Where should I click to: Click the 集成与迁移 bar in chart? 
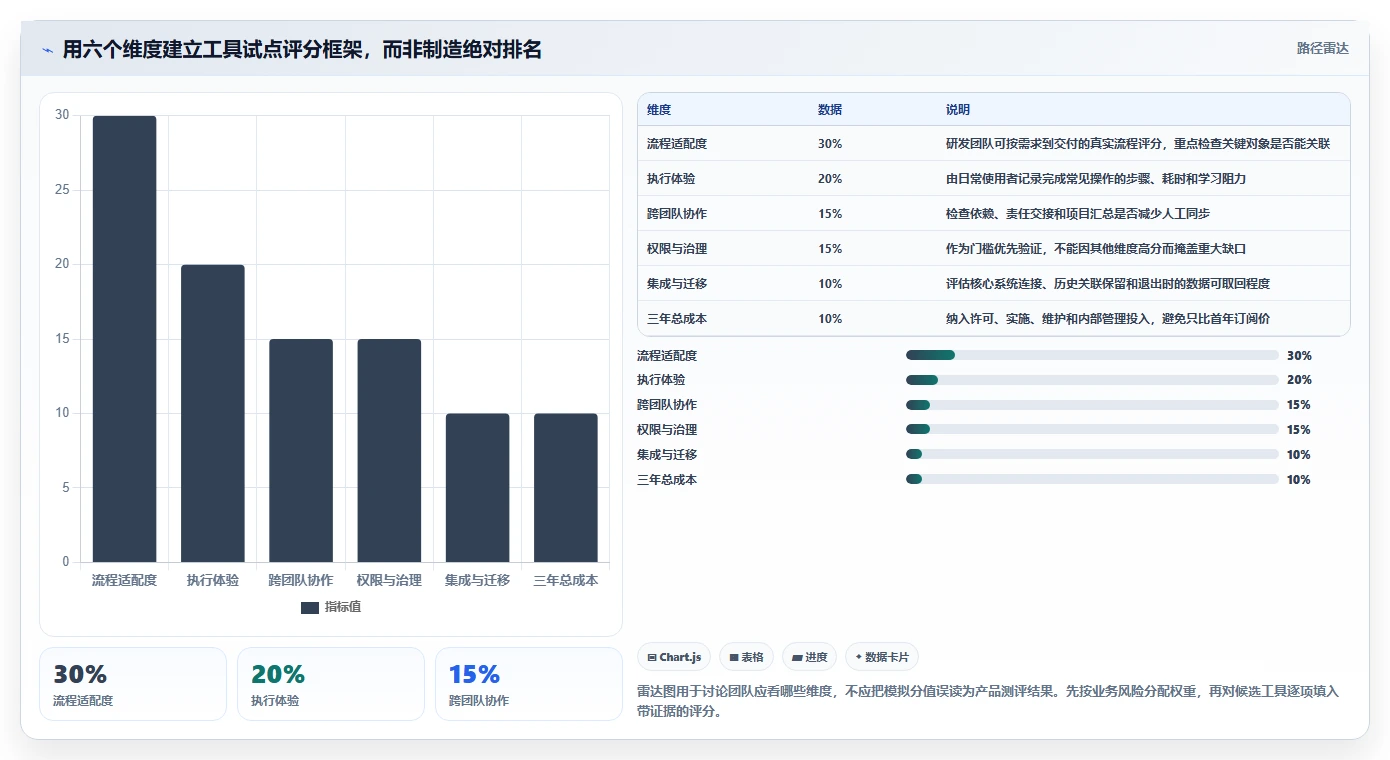point(477,488)
